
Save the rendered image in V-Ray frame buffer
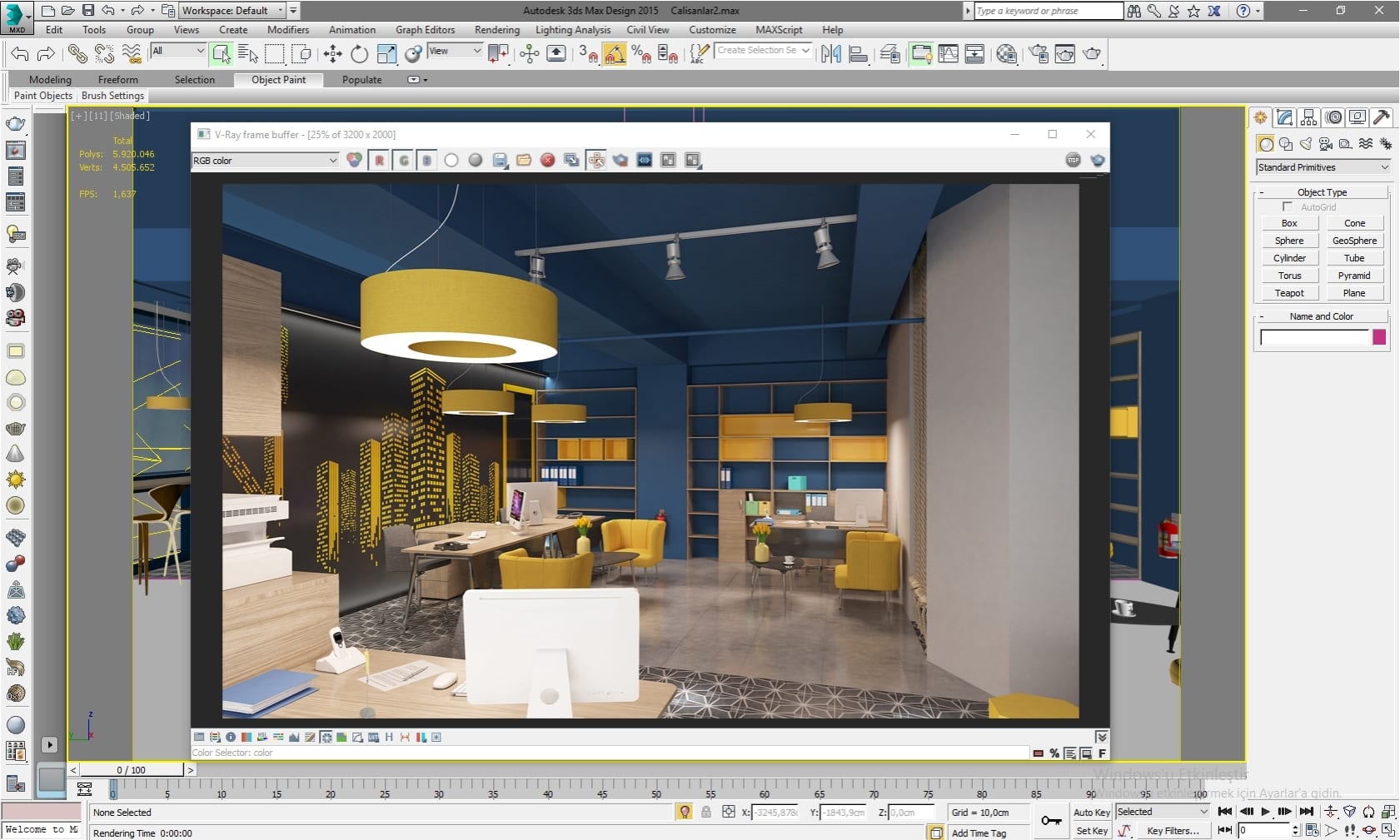coord(500,160)
